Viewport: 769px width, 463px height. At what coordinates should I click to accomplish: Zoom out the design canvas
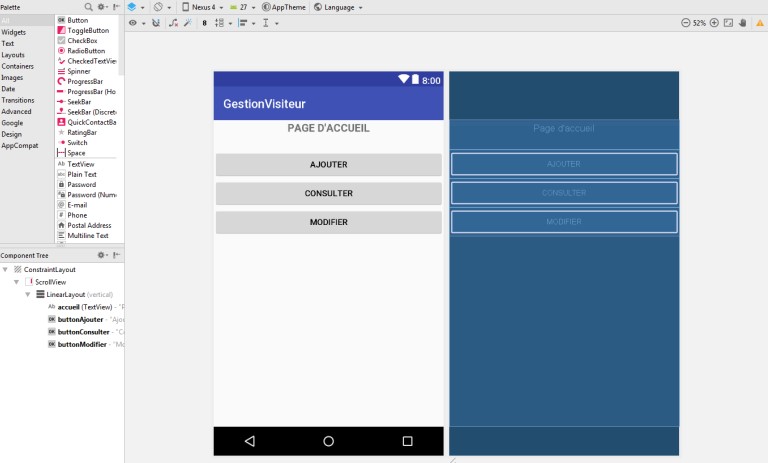point(685,22)
